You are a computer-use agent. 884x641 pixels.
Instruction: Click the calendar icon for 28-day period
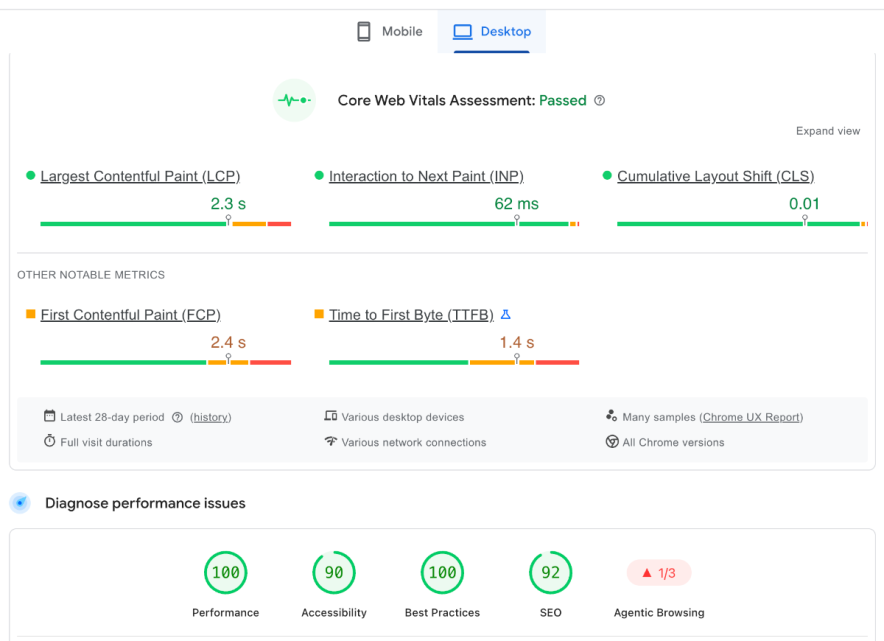pos(50,416)
